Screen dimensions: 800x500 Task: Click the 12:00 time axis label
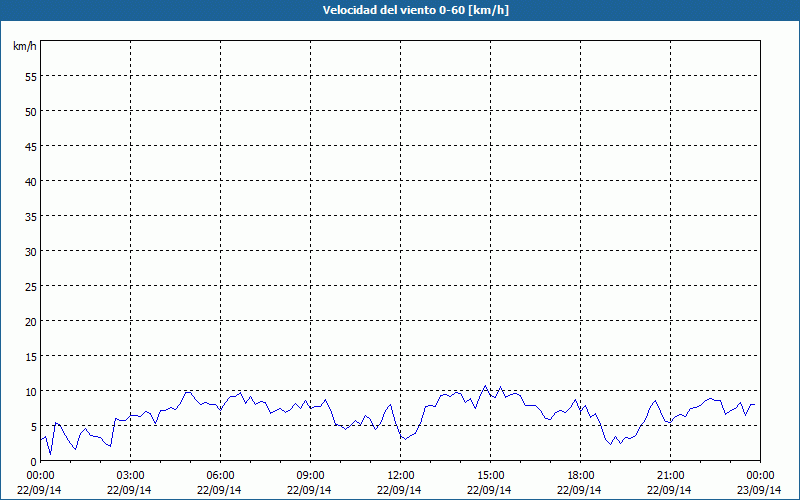(401, 476)
